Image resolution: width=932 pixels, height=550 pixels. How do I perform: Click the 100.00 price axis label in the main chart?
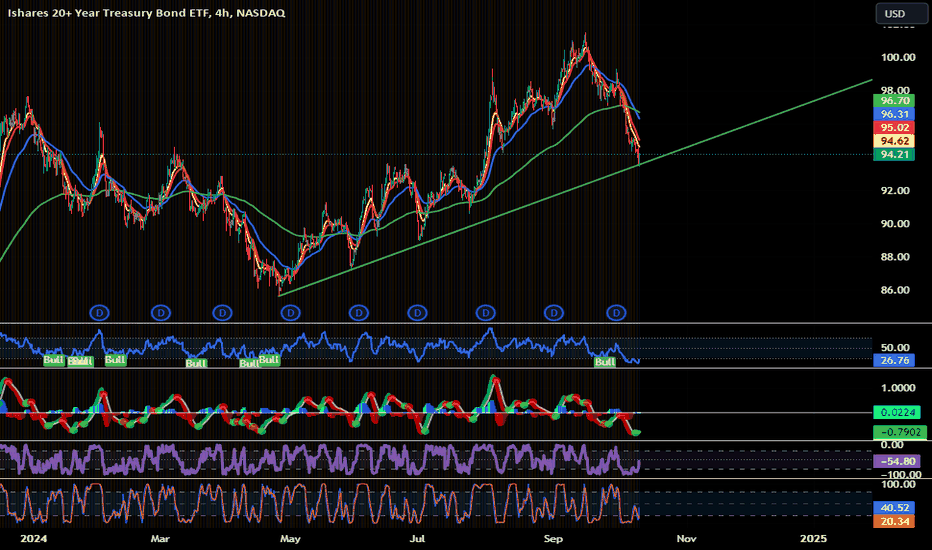[898, 57]
